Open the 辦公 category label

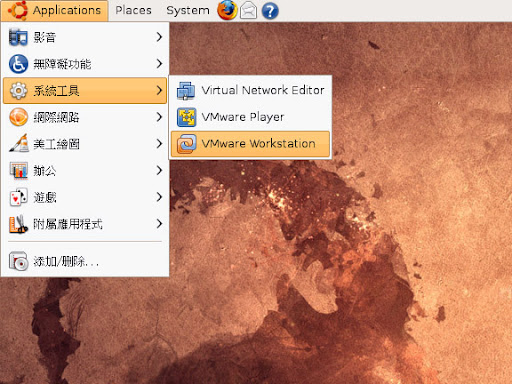click(44, 171)
